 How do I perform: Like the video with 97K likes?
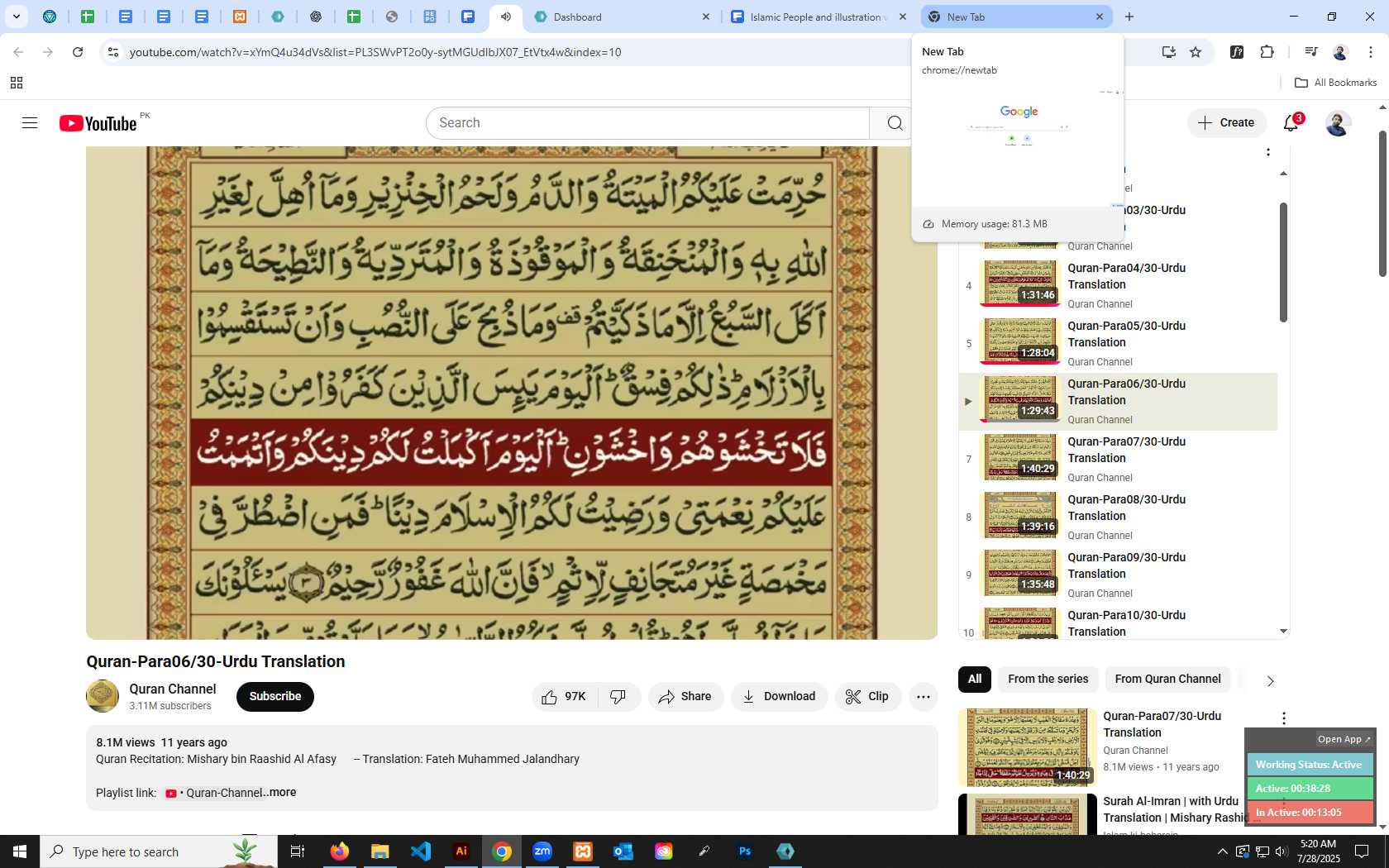pyautogui.click(x=564, y=697)
